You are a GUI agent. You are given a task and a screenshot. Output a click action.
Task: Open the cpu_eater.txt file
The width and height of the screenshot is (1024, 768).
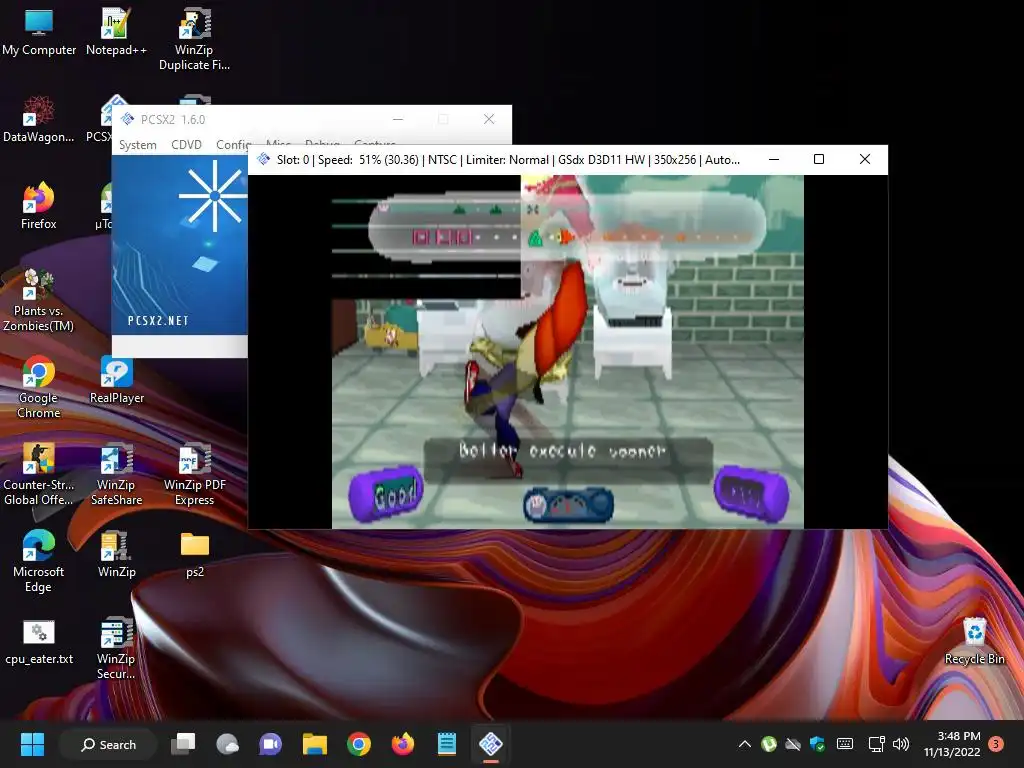(39, 641)
